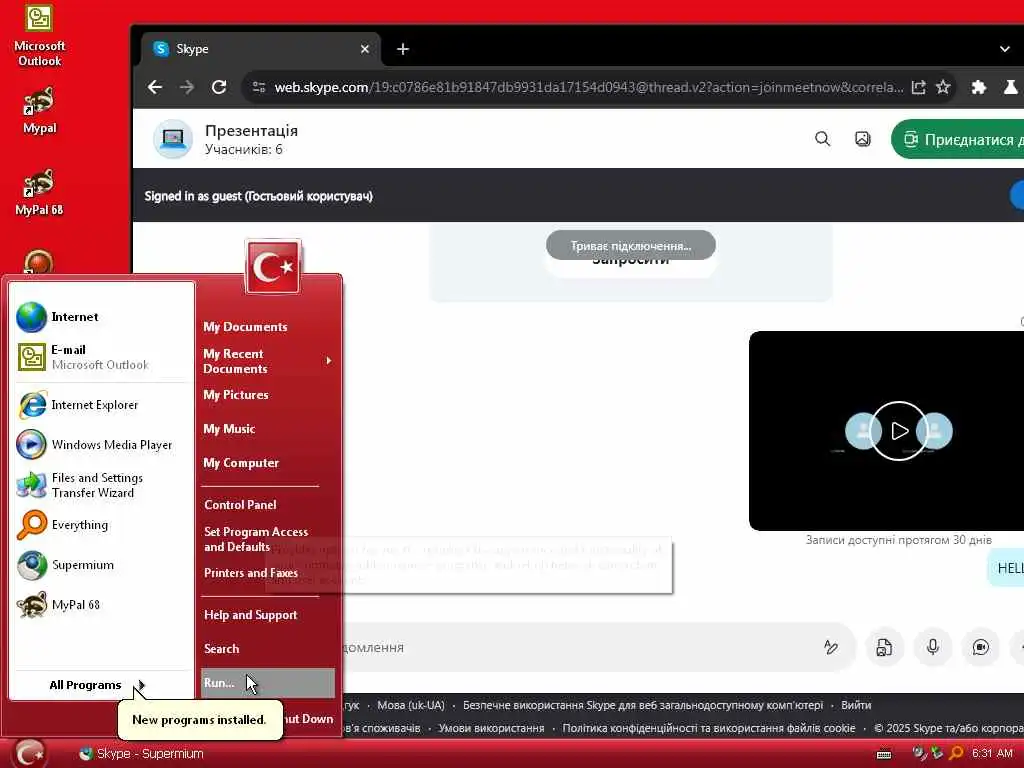The image size is (1024, 768).
Task: Click the web.skype.com address bar
Action: (x=588, y=87)
